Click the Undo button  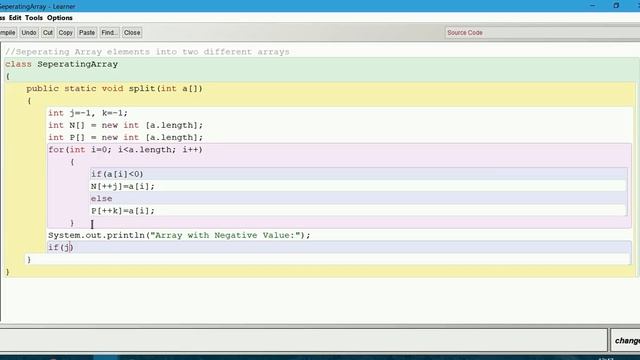tap(29, 33)
